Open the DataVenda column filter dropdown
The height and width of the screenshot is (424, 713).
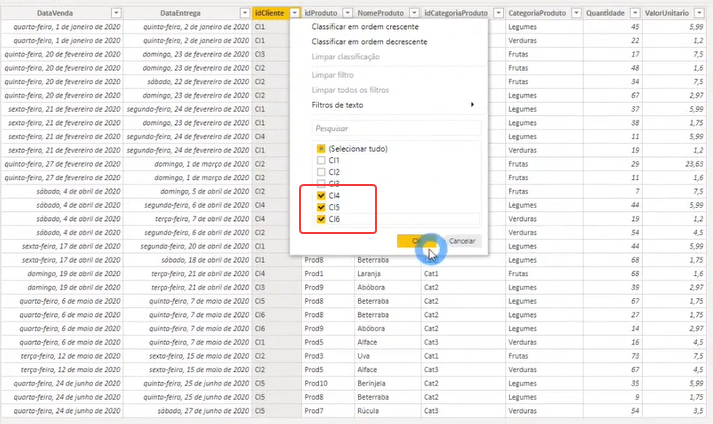(116, 13)
